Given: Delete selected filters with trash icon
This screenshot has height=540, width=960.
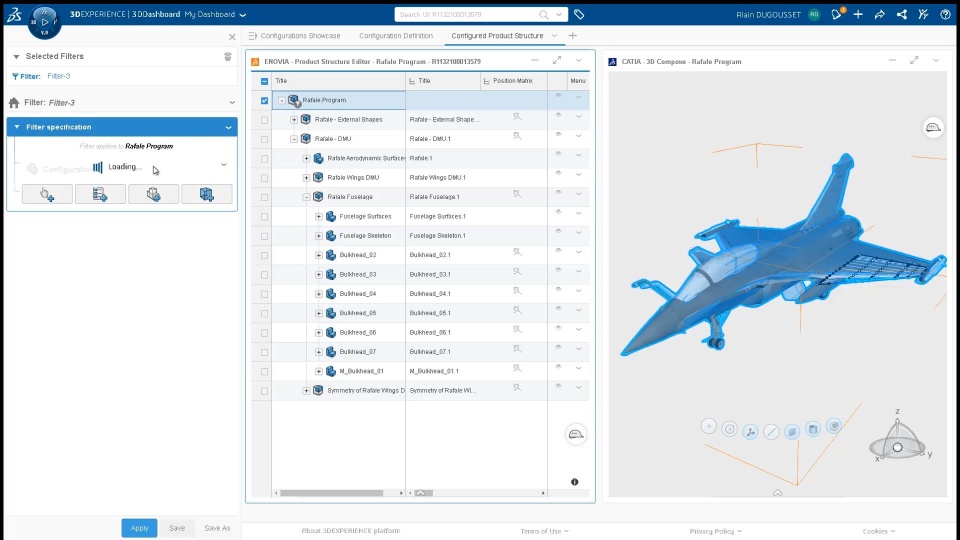Looking at the screenshot, I should (x=228, y=56).
